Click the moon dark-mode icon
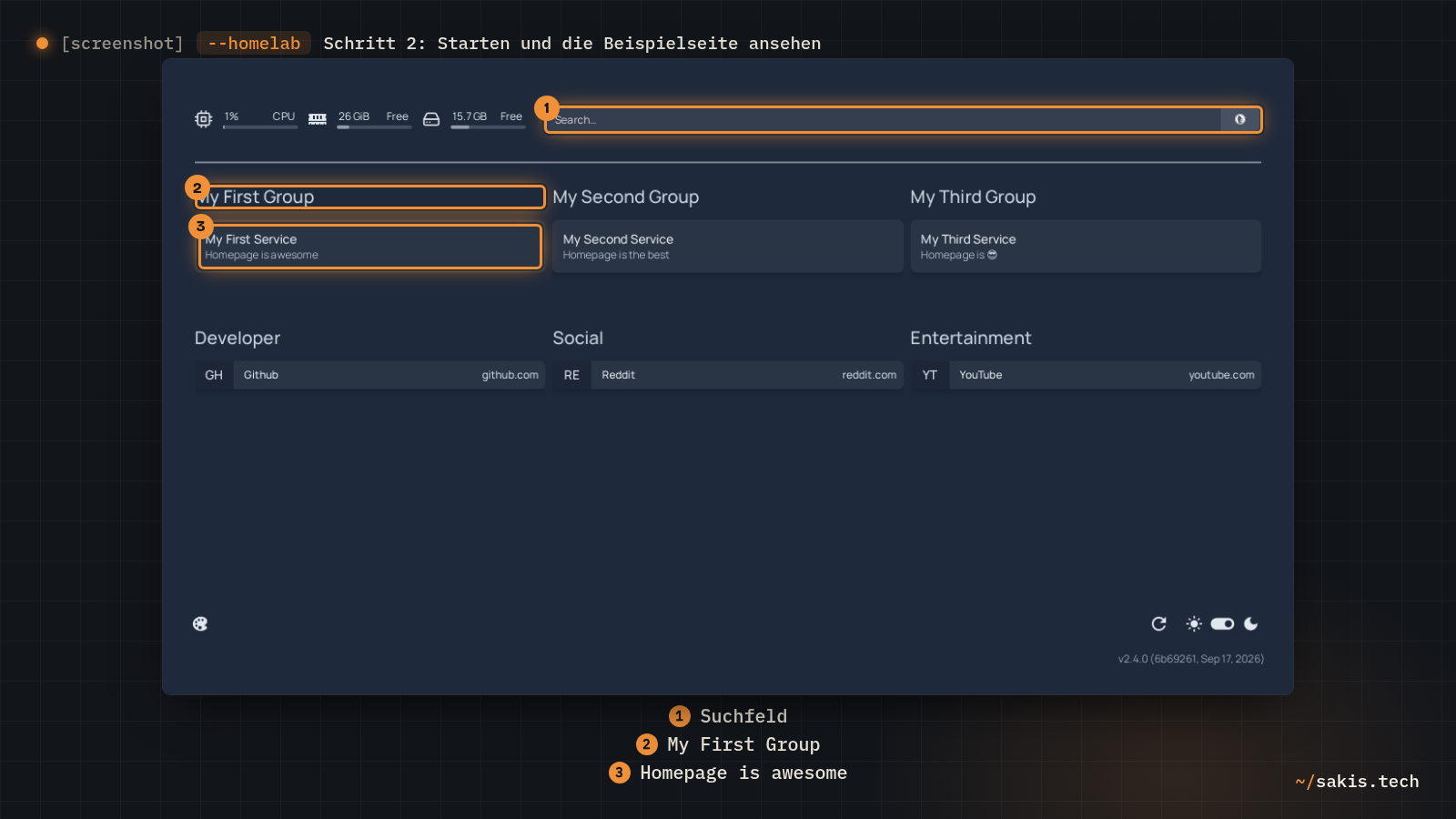The height and width of the screenshot is (819, 1456). click(1251, 623)
